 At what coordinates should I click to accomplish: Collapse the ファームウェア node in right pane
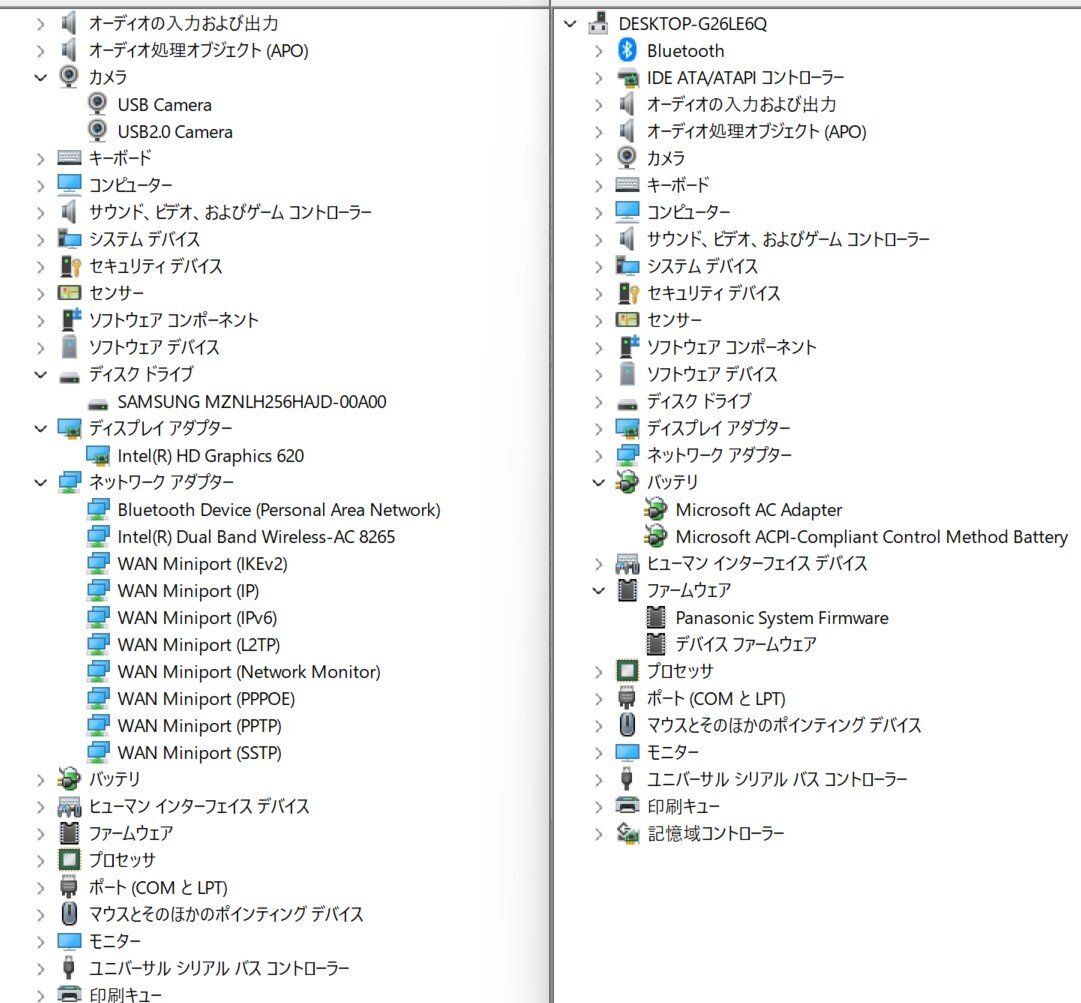[x=598, y=590]
